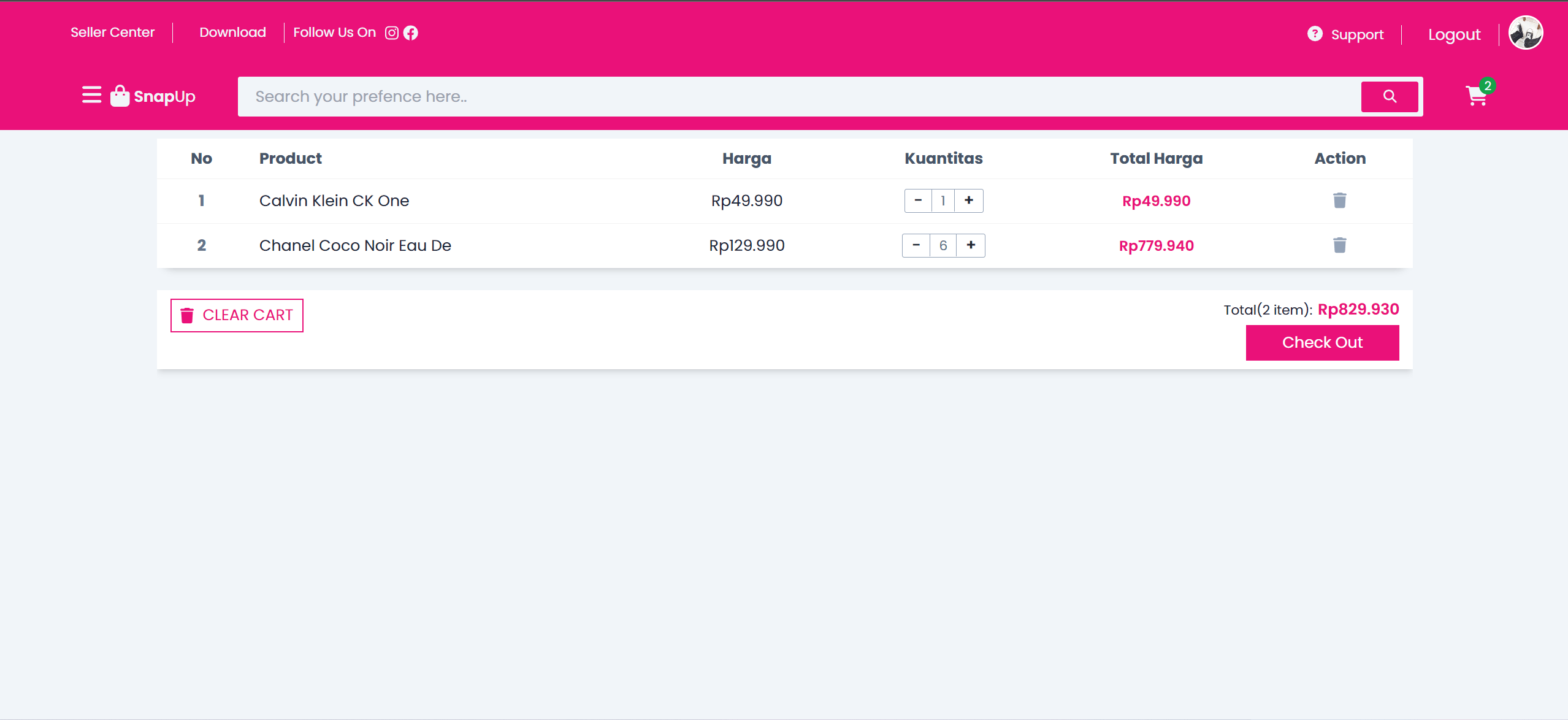The height and width of the screenshot is (720, 1568).
Task: Click the magnifier search button
Action: pyautogui.click(x=1390, y=96)
